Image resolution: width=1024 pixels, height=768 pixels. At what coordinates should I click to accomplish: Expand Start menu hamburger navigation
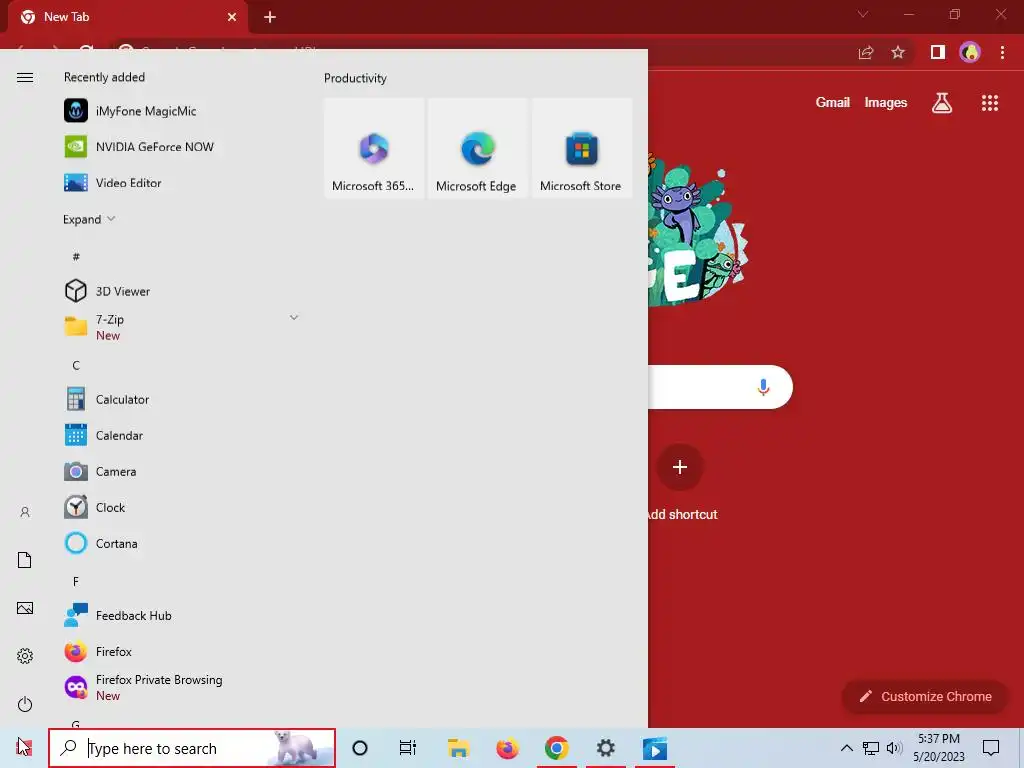tap(25, 78)
